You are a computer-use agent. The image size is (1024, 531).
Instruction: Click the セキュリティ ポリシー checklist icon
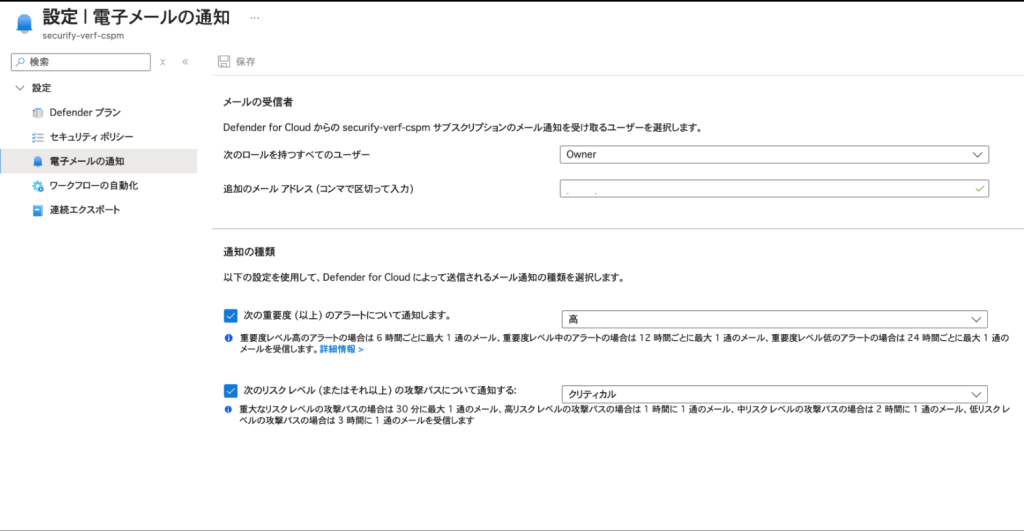tap(38, 137)
